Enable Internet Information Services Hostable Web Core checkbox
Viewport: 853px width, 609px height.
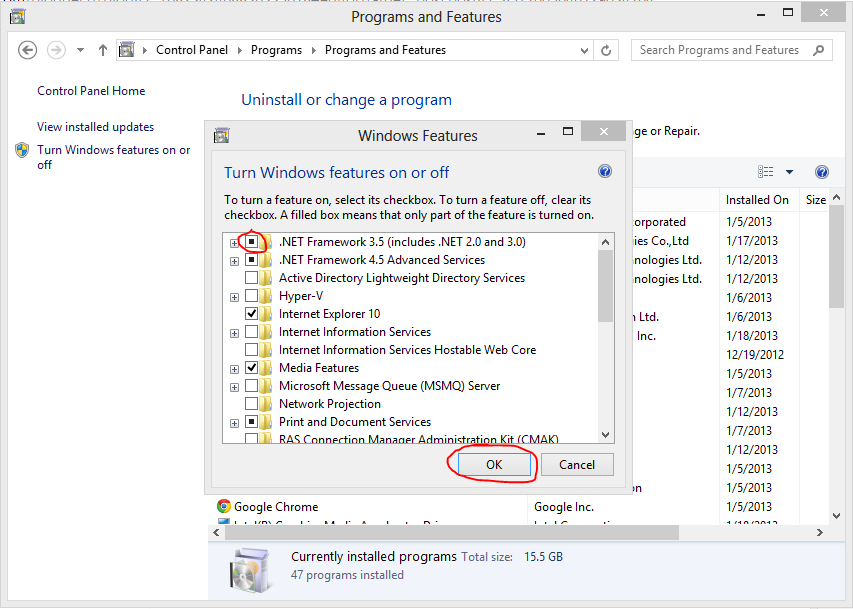[251, 349]
